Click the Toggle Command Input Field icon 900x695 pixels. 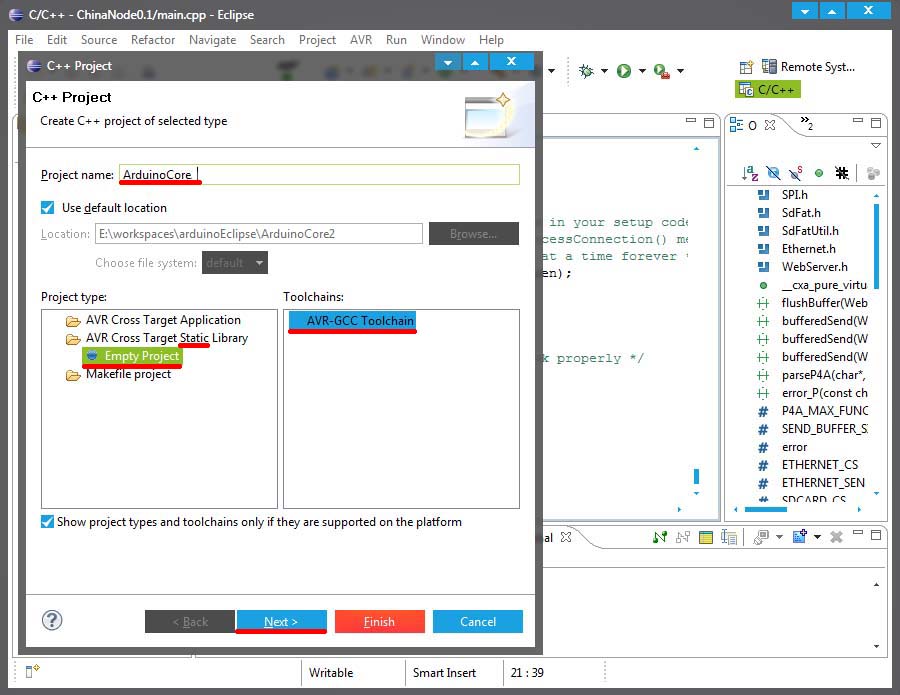click(729, 537)
